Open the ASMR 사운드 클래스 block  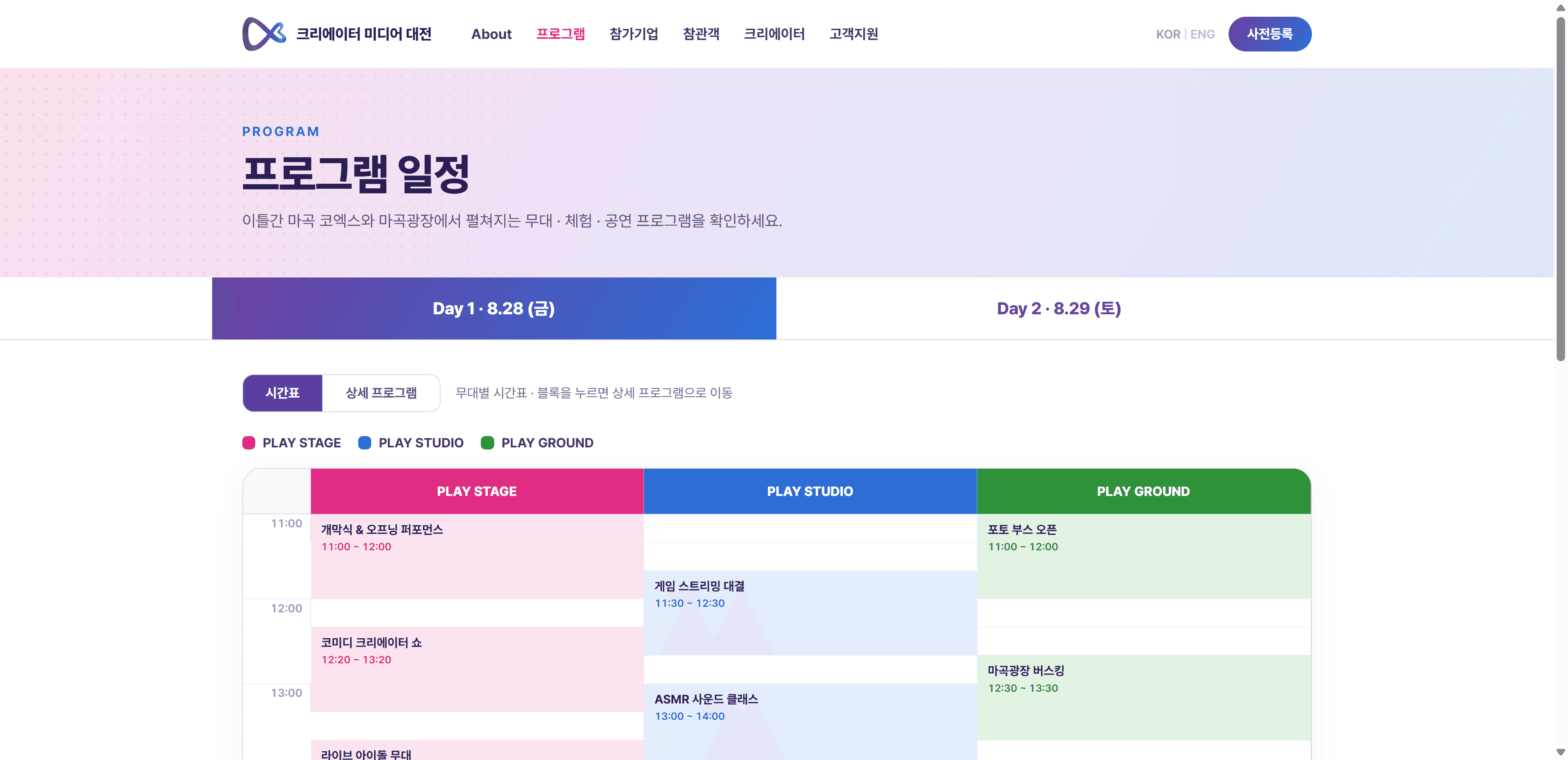810,721
